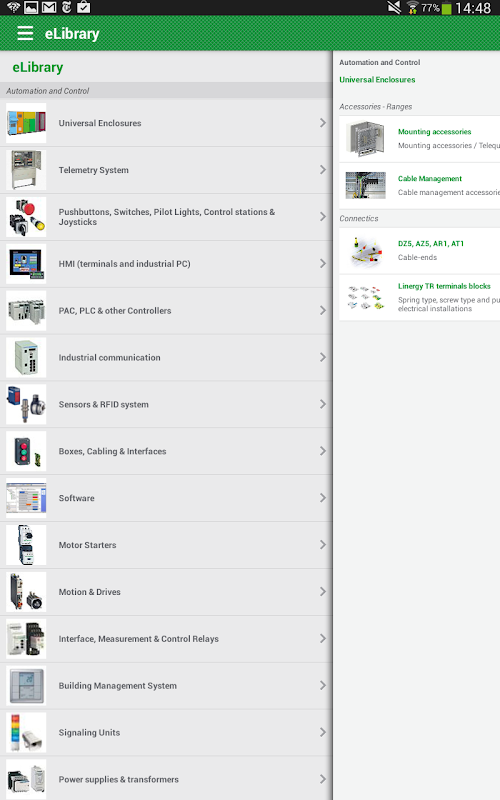Open Boxes, Cabling & Interfaces category
Screen dimensions: 500x800
tap(166, 452)
